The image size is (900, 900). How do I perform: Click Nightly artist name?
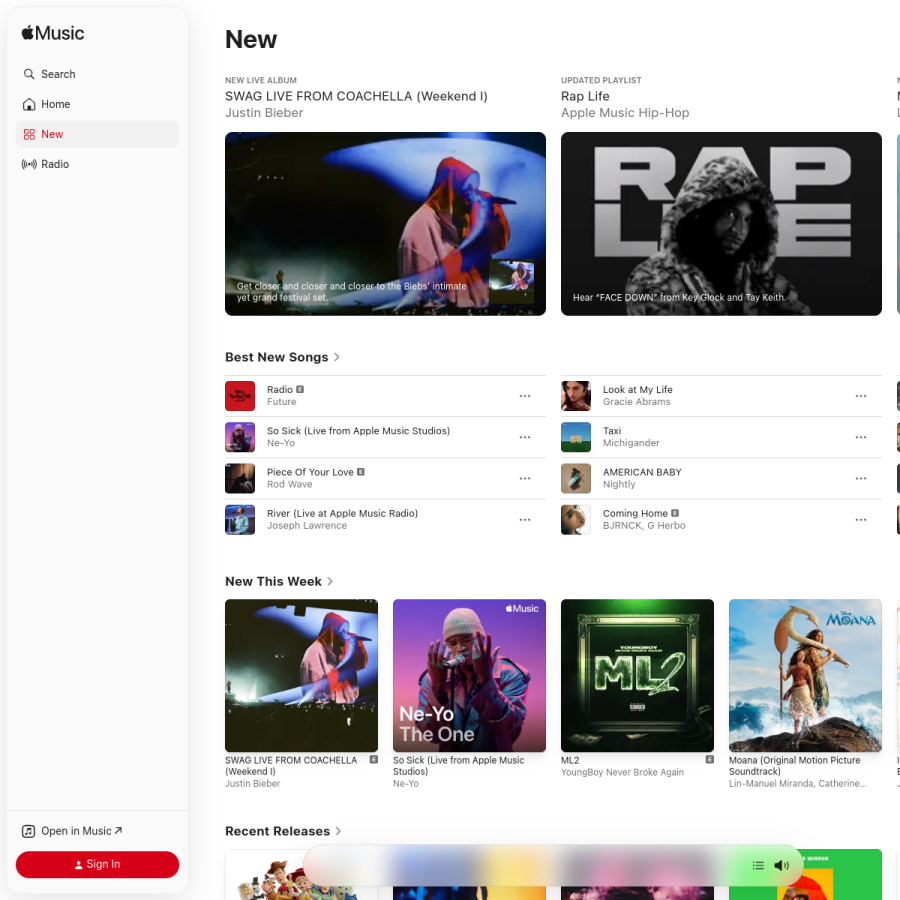coord(619,484)
